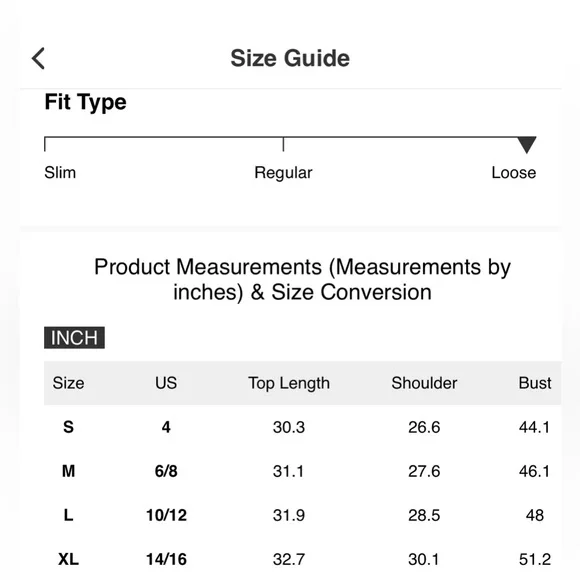Click the Size Guide page title

[290, 58]
